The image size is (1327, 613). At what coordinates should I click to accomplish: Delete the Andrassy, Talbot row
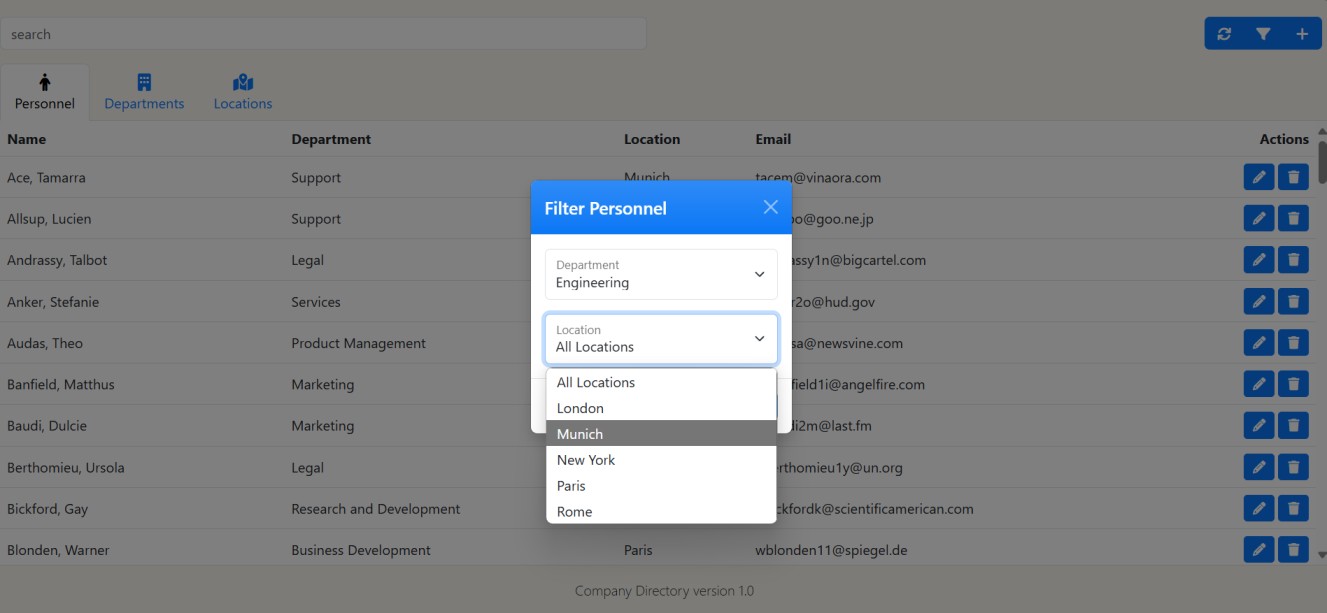pos(1293,260)
